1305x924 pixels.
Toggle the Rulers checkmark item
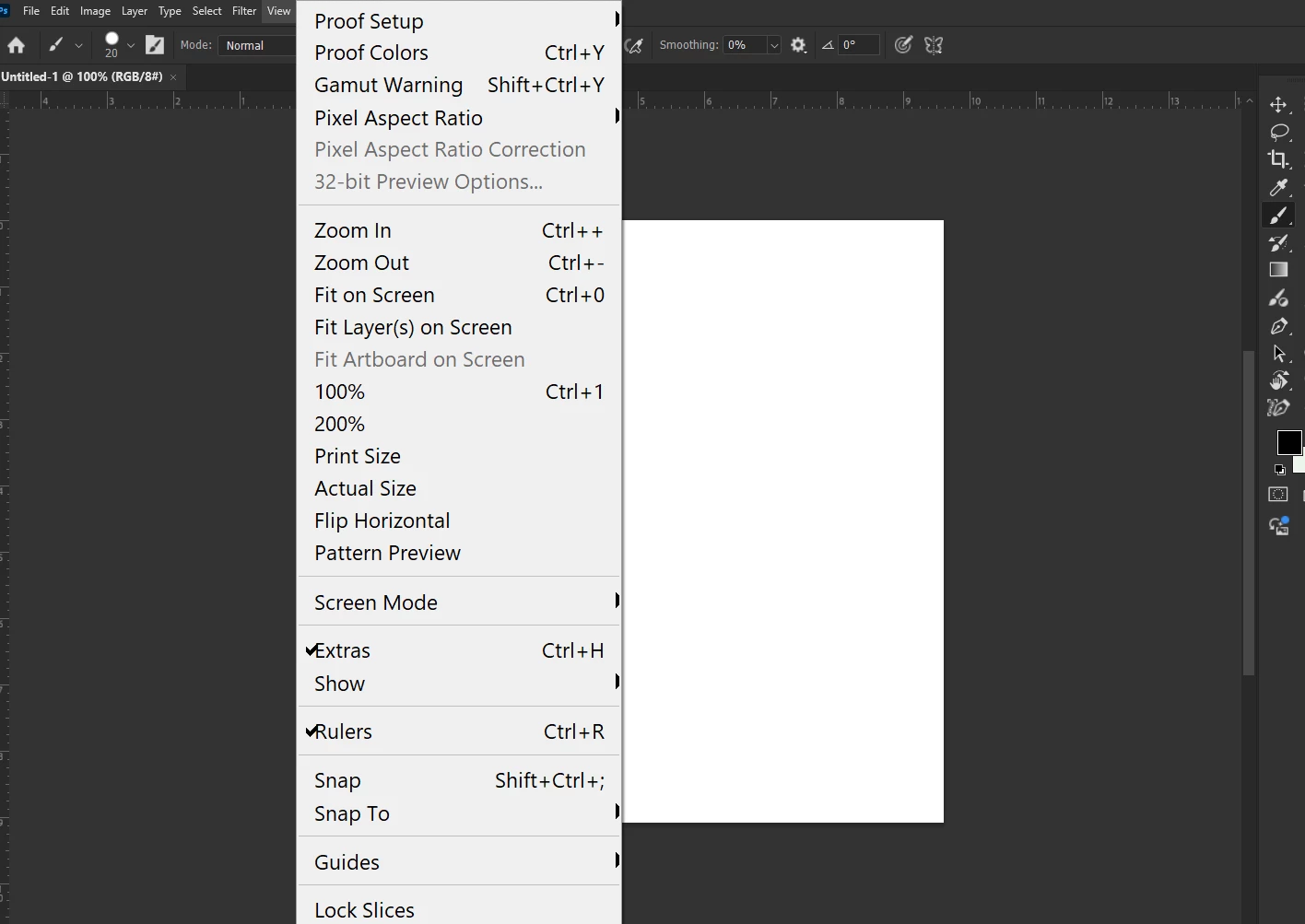point(459,731)
